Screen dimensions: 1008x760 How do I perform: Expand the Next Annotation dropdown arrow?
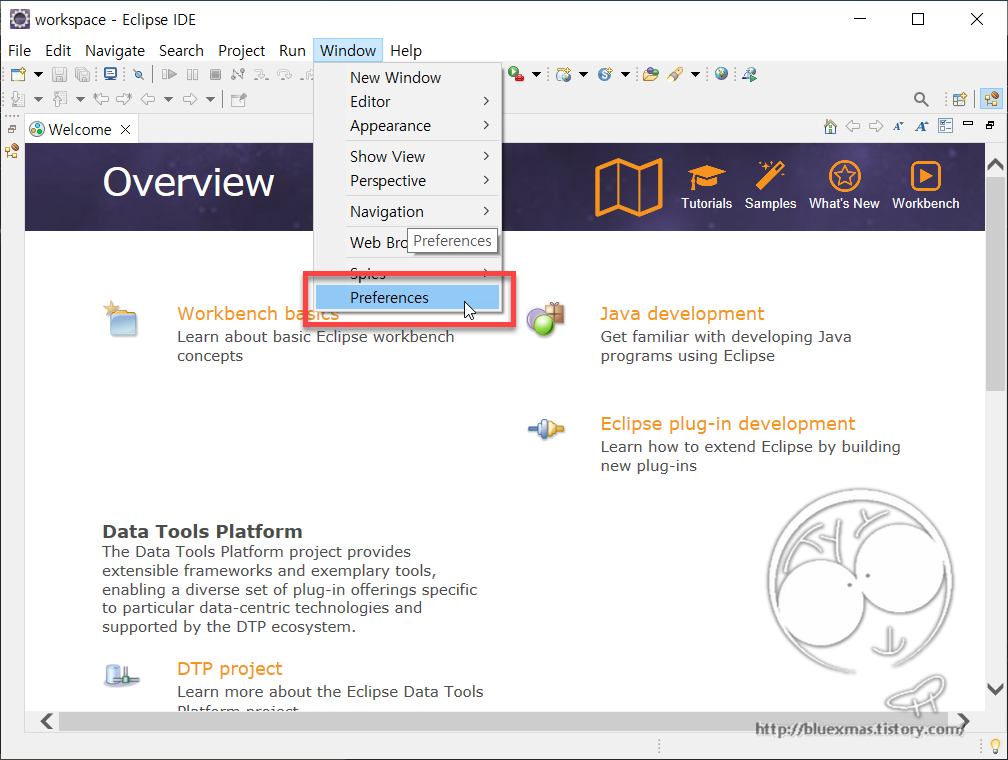(x=39, y=99)
